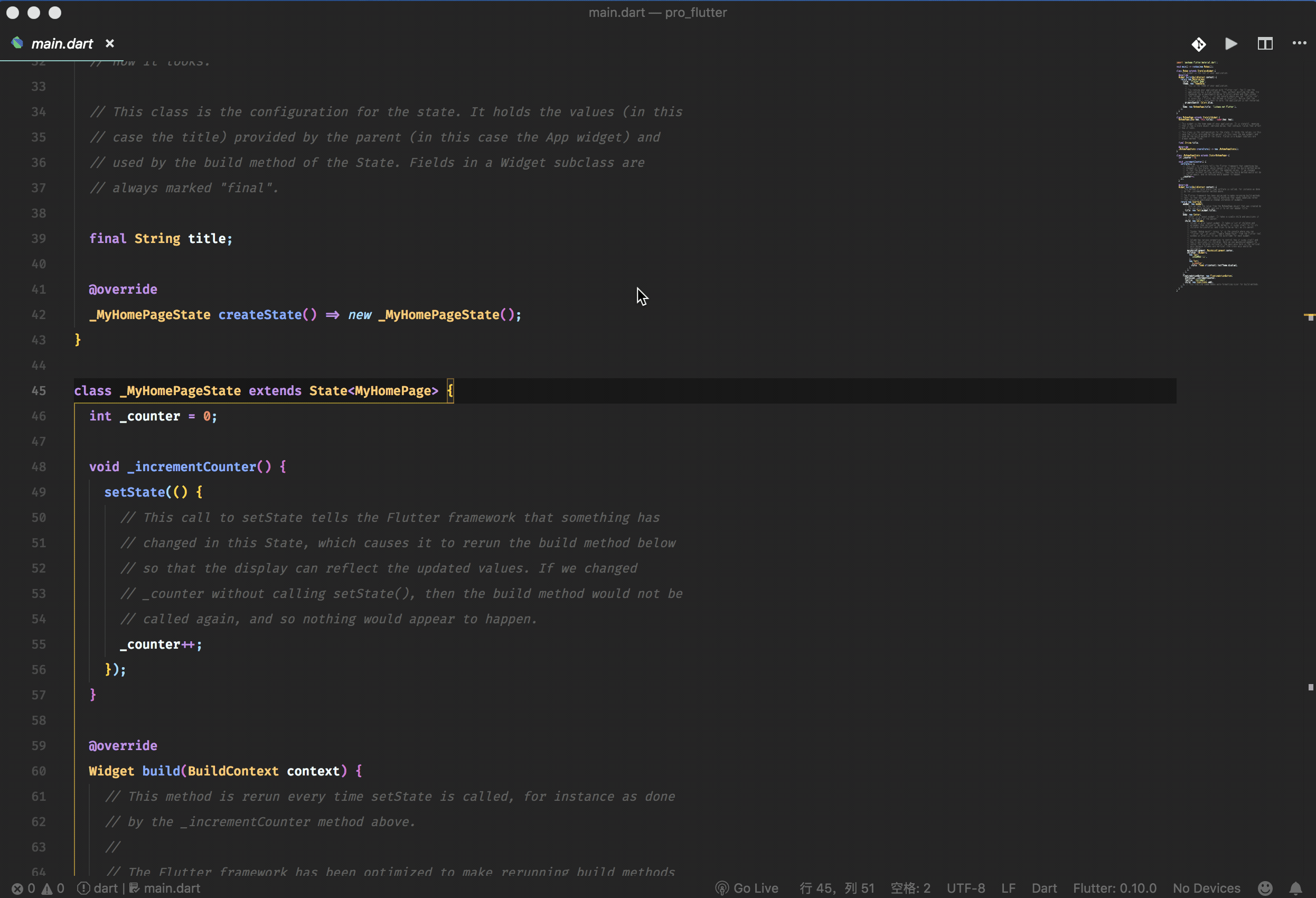Select the main.dart editor tab

click(x=62, y=44)
